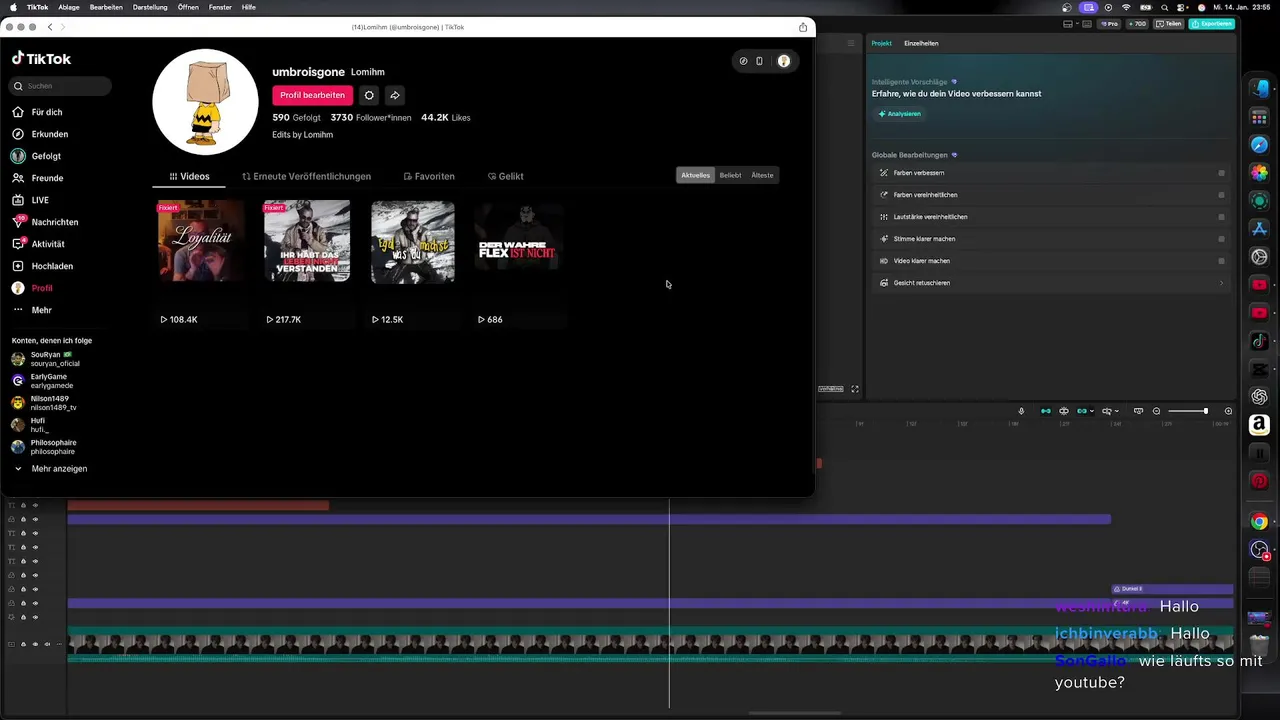
Task: Open Google Chrome from the Dock
Action: tap(1259, 521)
